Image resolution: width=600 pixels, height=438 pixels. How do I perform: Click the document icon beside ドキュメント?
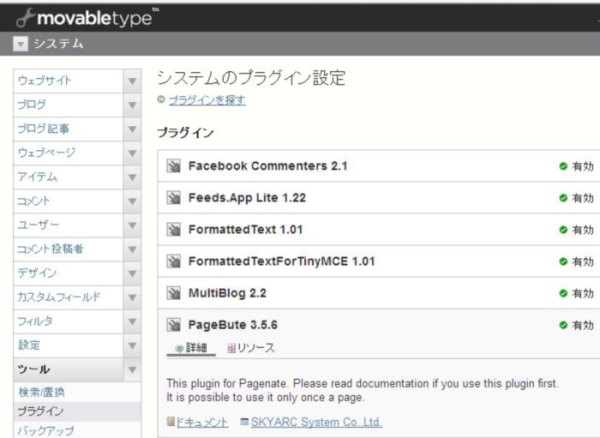click(x=171, y=422)
